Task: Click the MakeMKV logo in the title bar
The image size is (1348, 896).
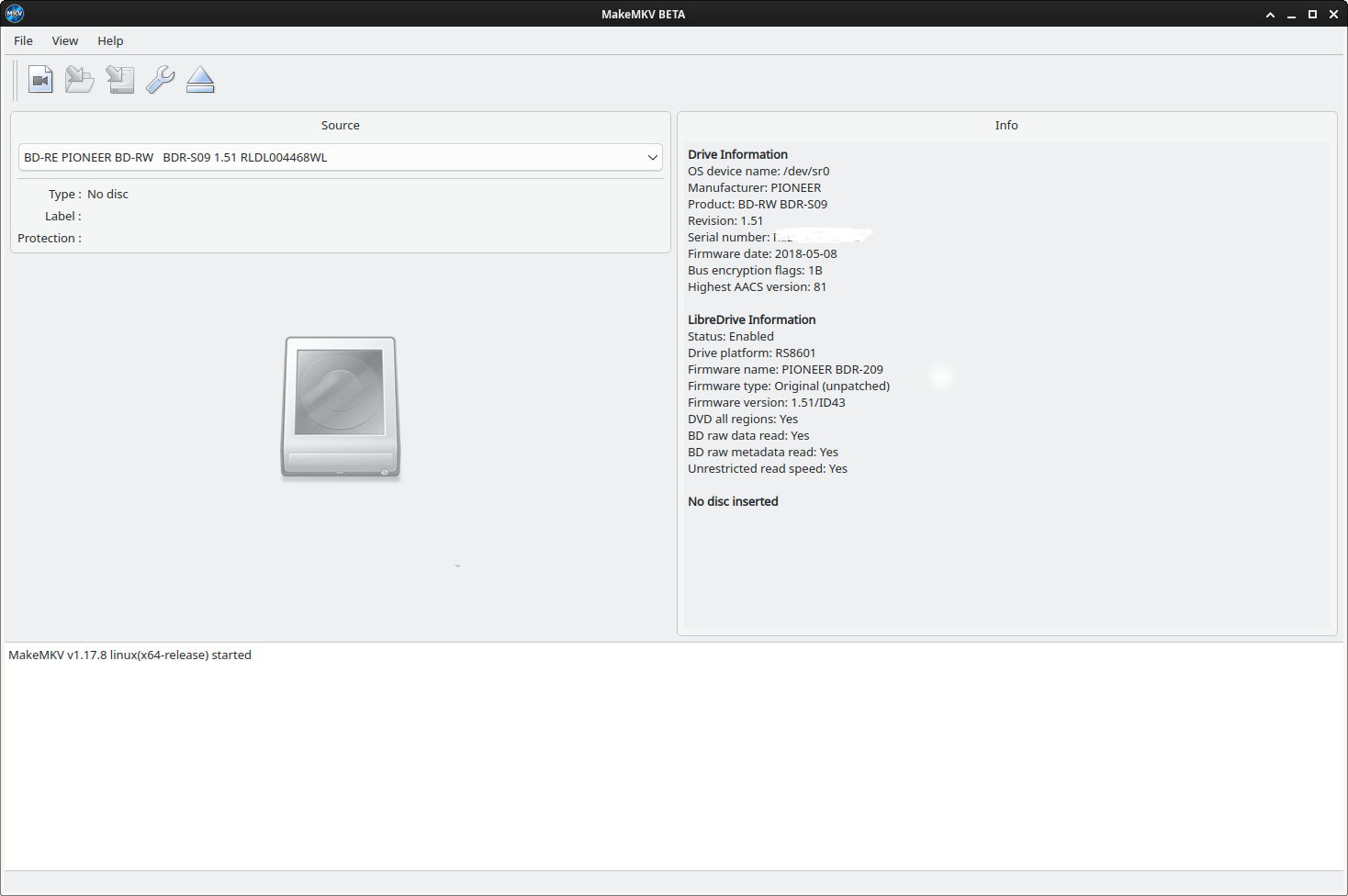Action: click(x=14, y=13)
